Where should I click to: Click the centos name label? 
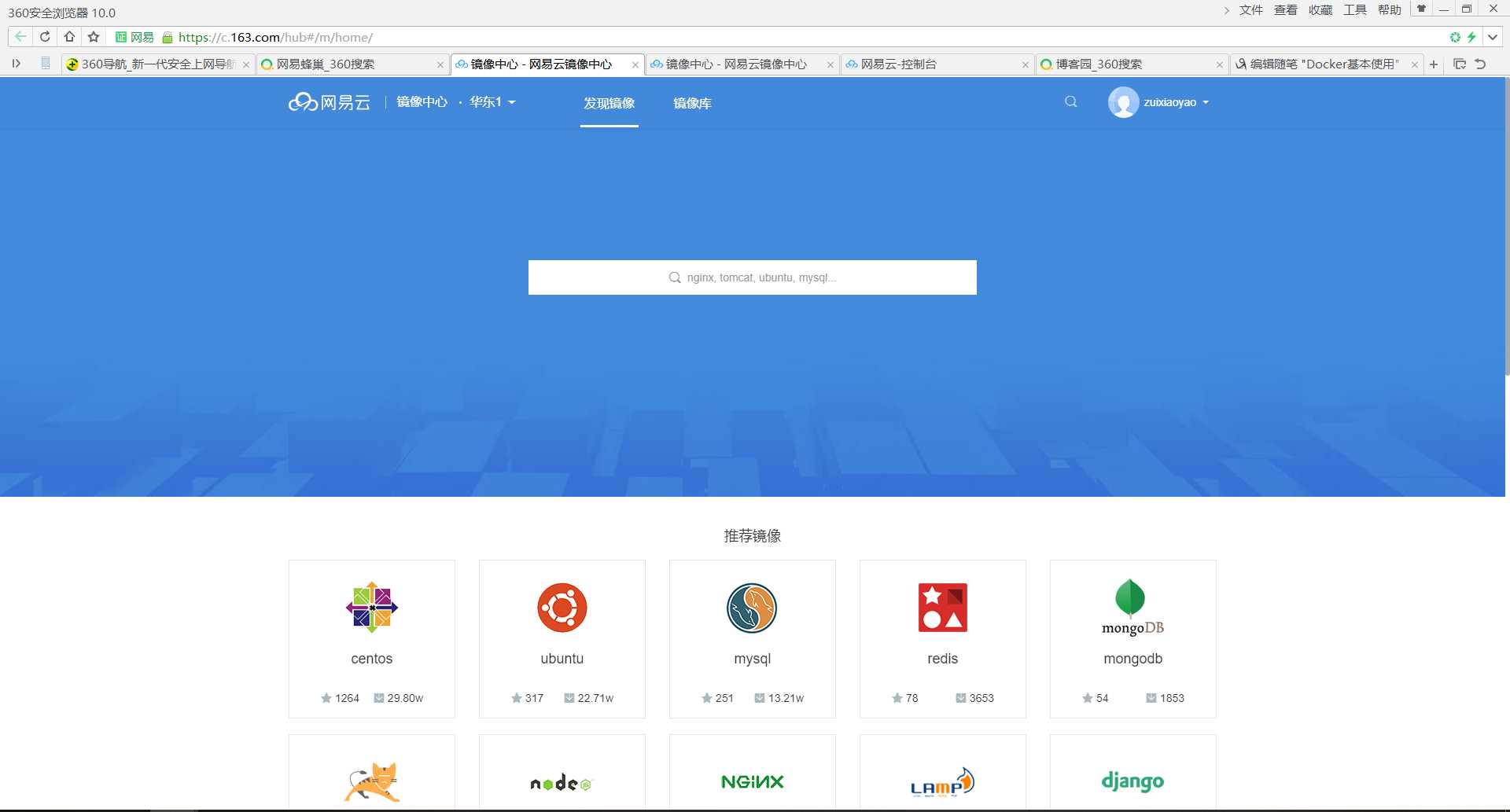[372, 659]
